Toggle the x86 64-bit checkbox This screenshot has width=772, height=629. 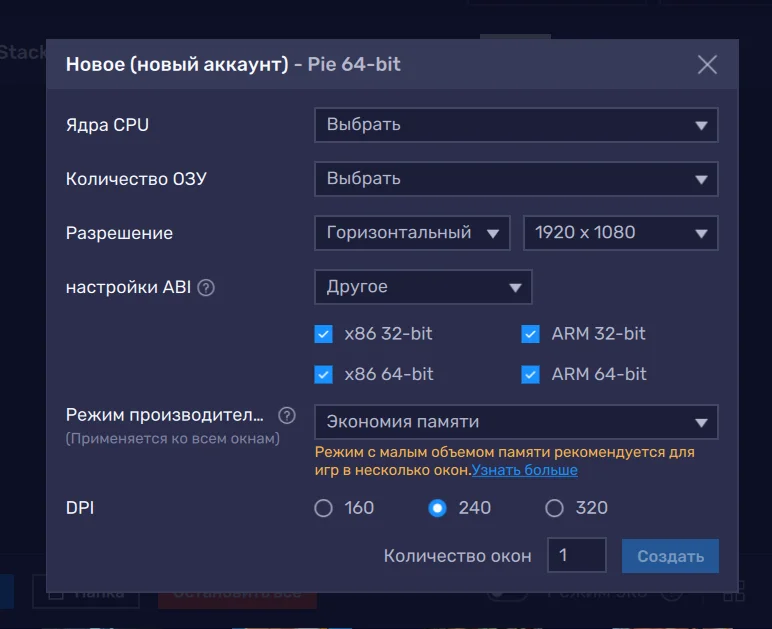(324, 374)
